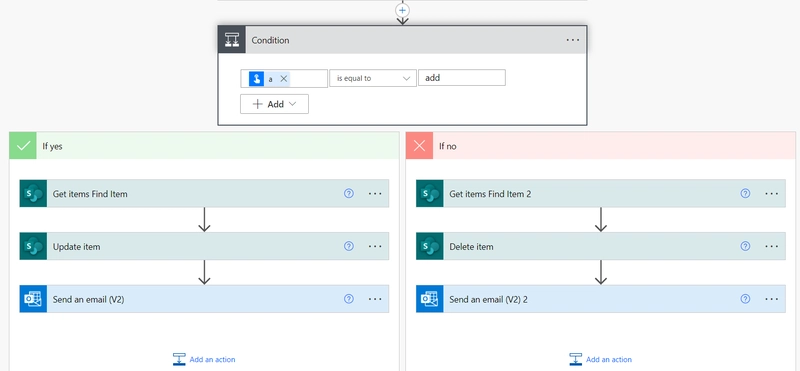Open help for Update item
The image size is (800, 371).
pos(348,246)
